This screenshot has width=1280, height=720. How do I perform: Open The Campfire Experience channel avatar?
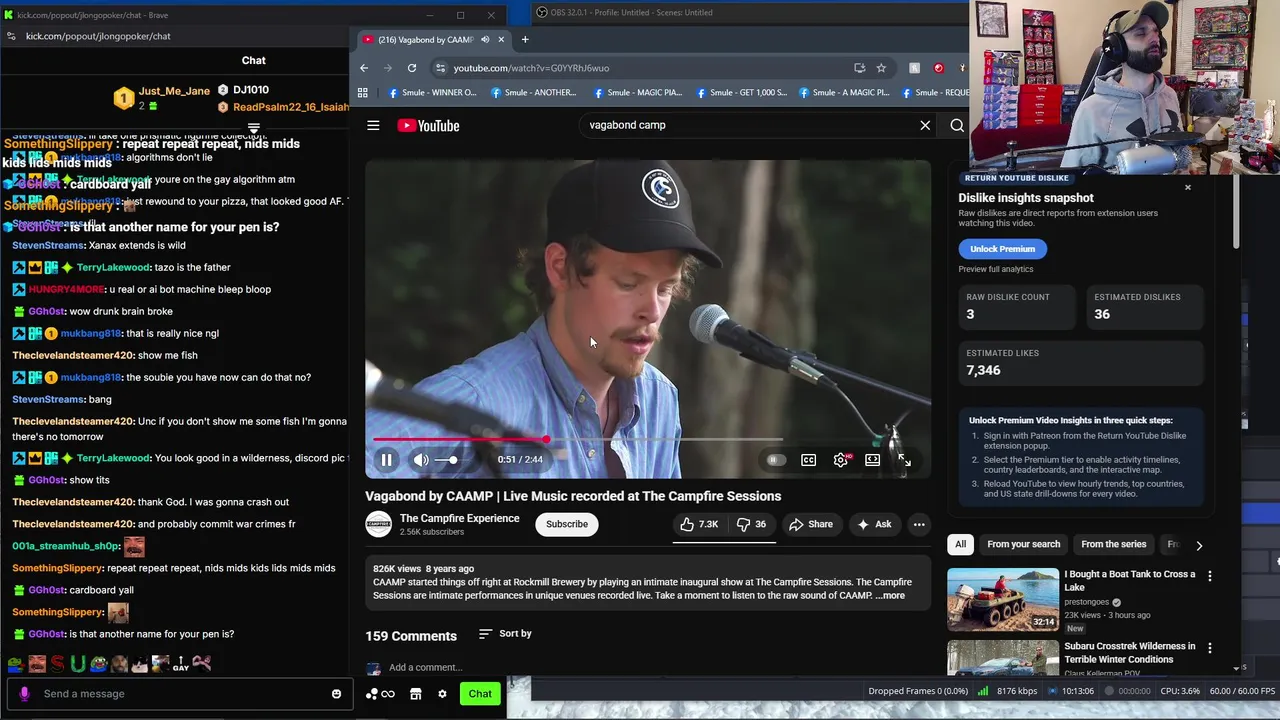(x=378, y=524)
